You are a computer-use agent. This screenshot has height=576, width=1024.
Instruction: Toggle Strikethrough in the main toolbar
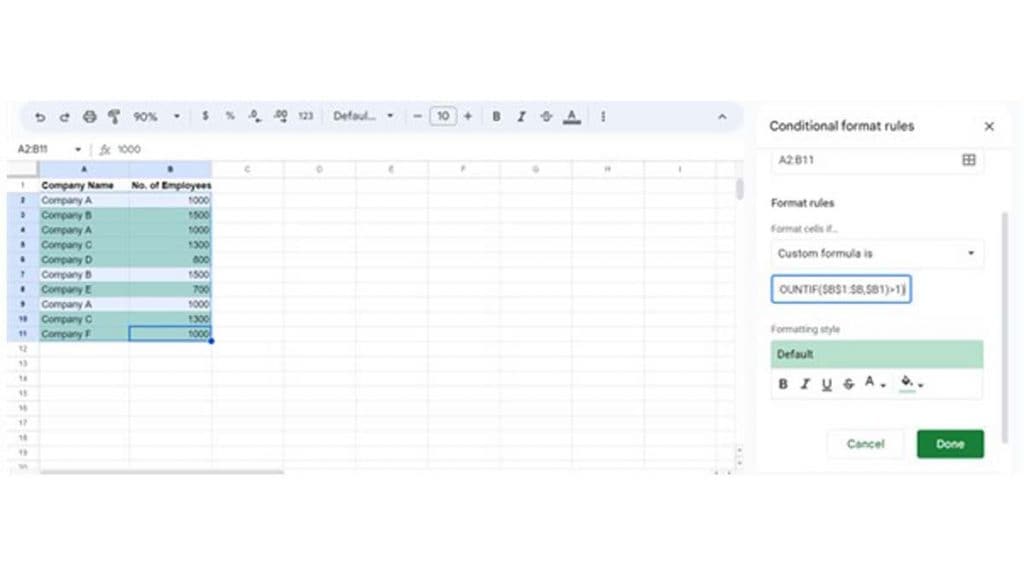546,116
